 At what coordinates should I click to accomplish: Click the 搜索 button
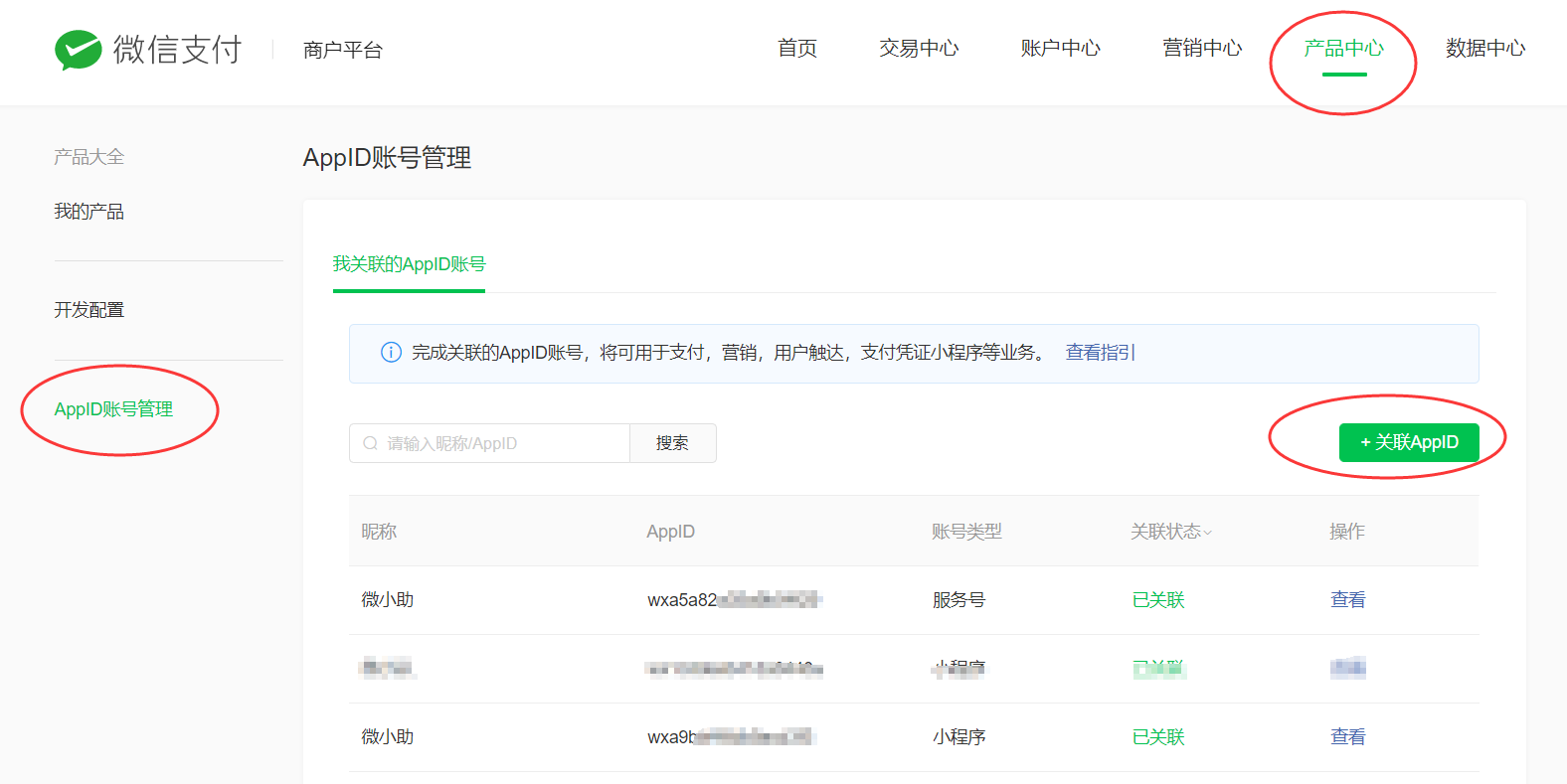tap(672, 443)
